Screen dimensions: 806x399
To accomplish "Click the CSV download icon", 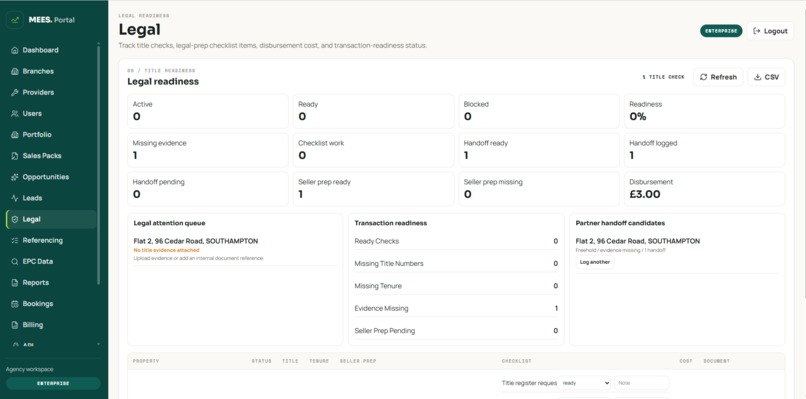I will coord(757,77).
